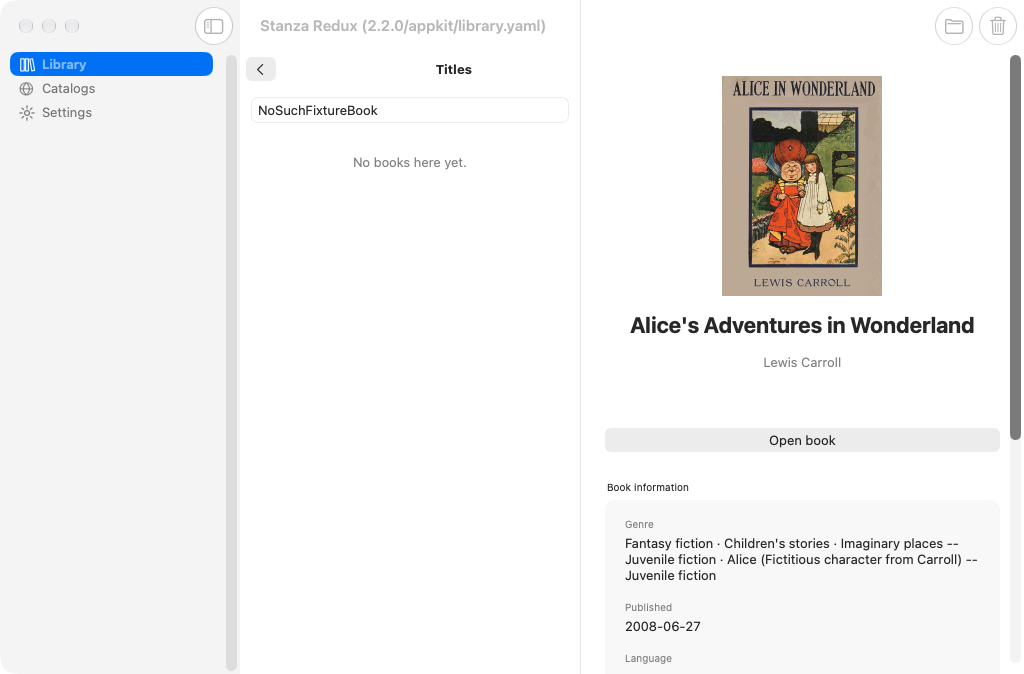Click the Catalogs globe icon

click(x=27, y=89)
